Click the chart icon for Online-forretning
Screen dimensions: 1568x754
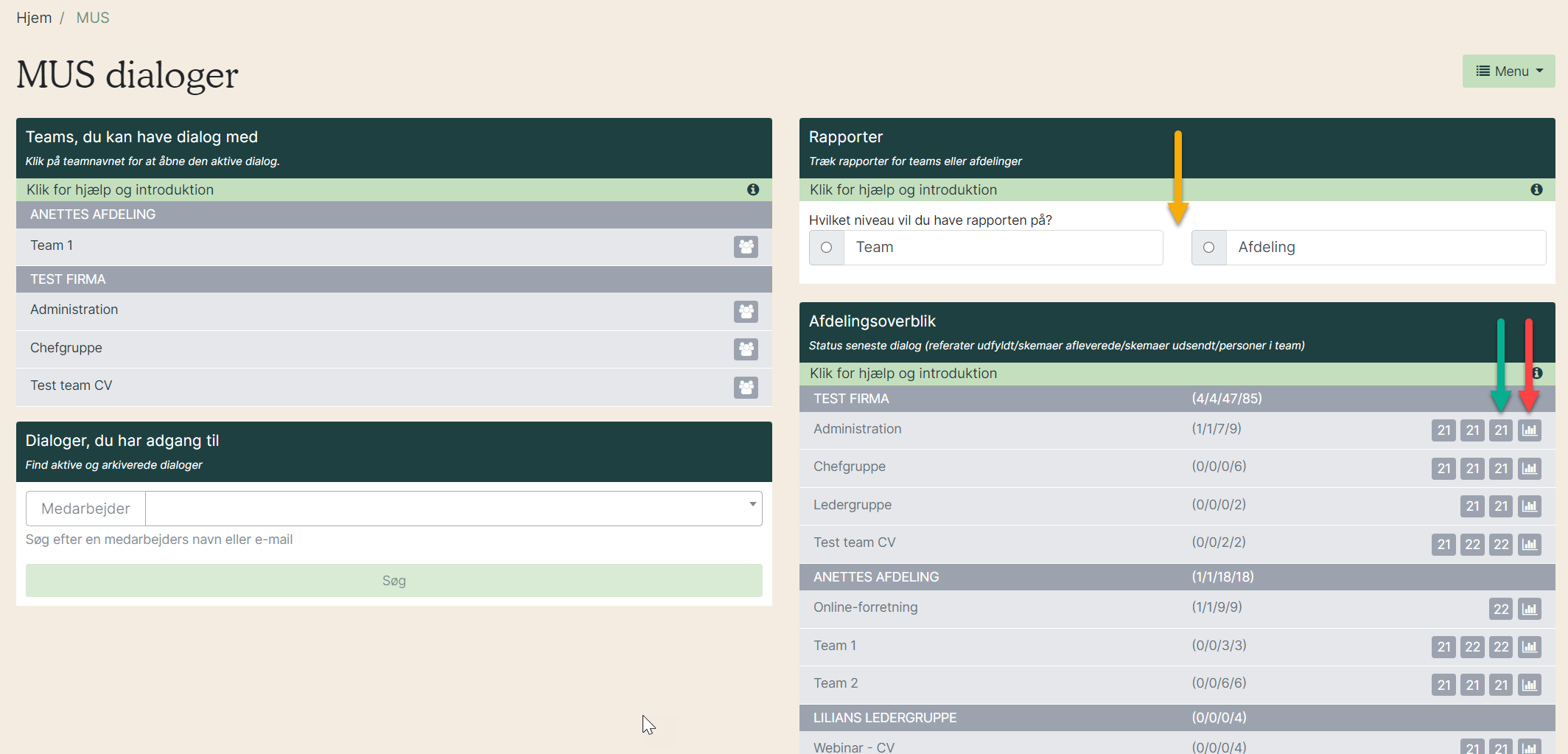pyautogui.click(x=1530, y=609)
